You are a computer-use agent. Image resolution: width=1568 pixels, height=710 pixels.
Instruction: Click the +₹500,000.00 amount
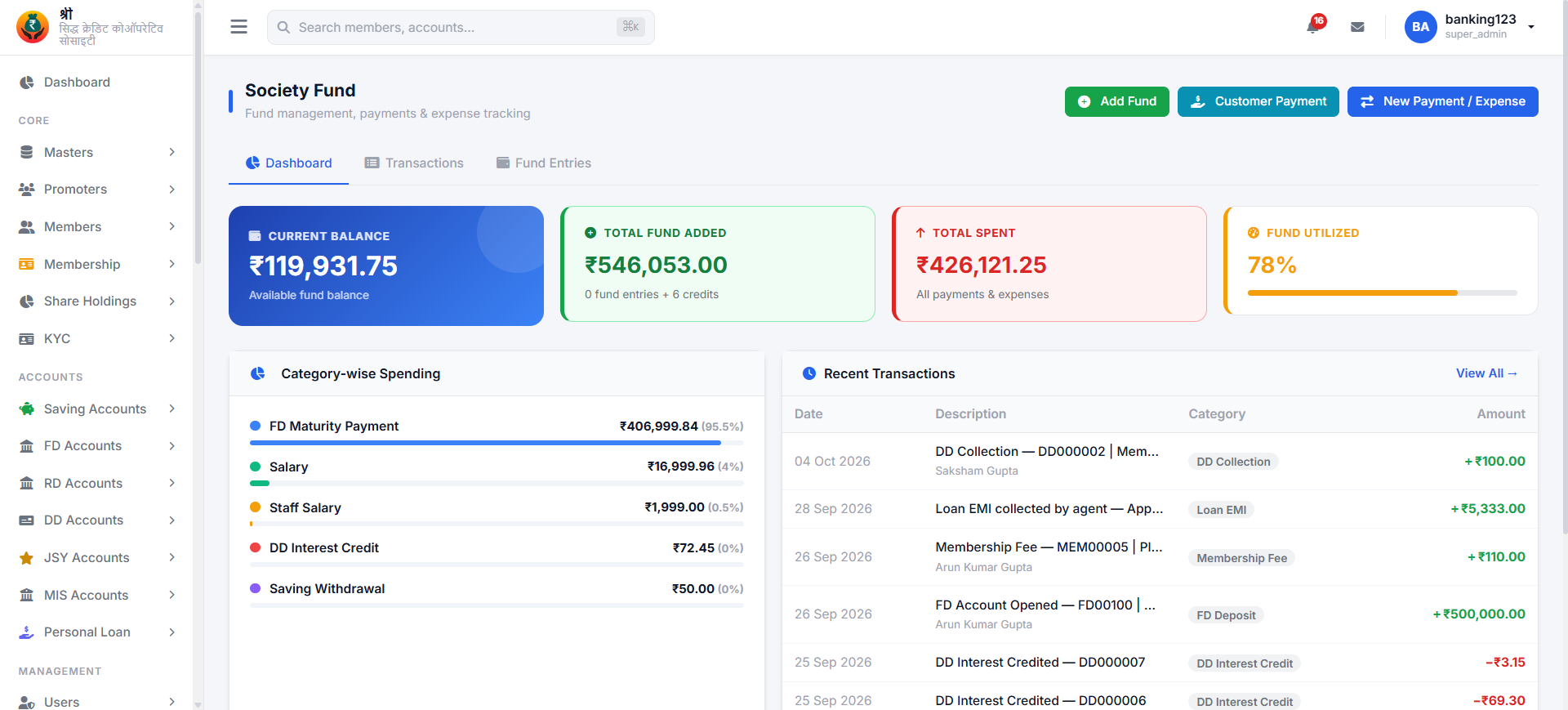(x=1479, y=614)
